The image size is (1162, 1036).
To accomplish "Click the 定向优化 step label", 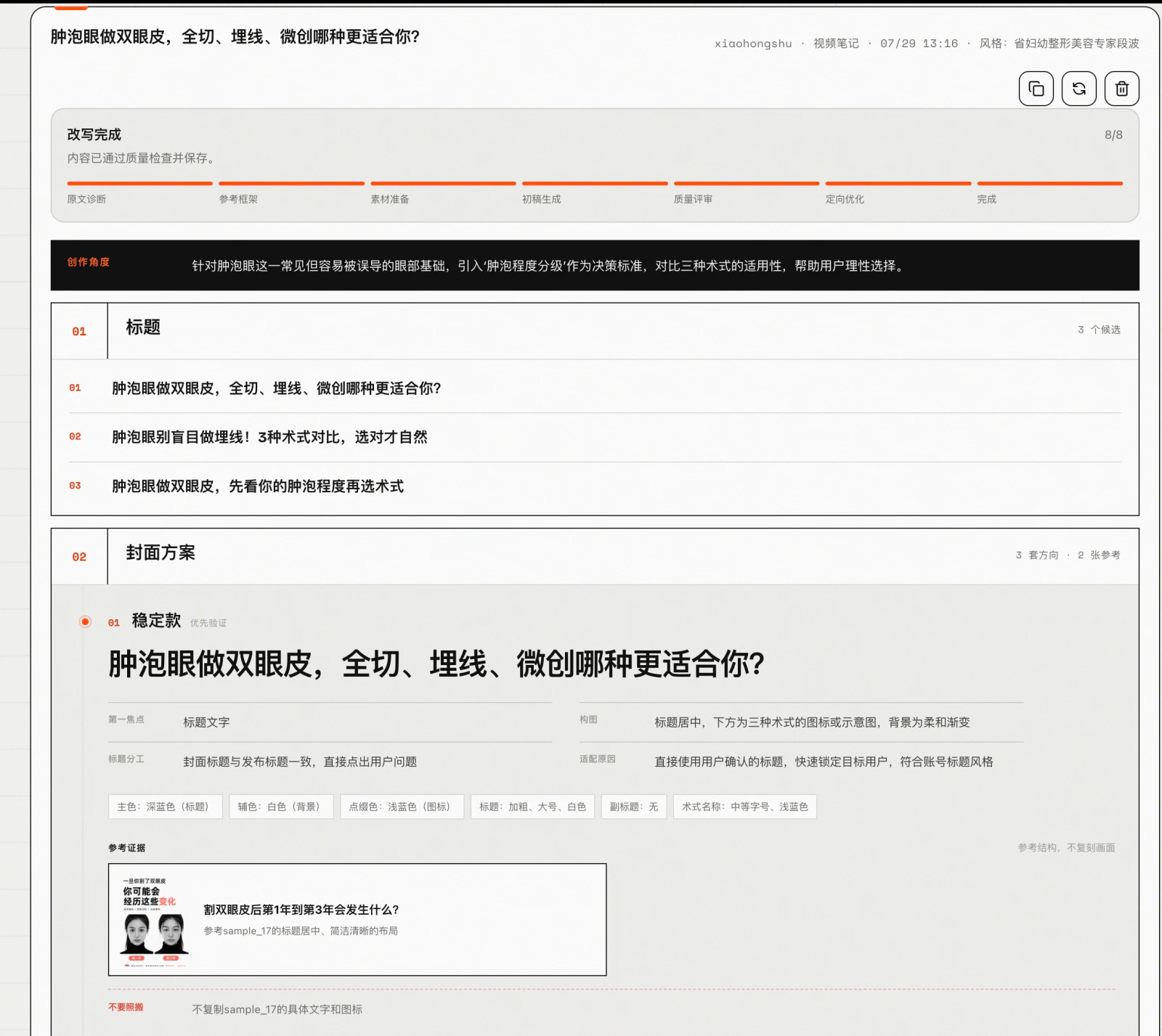I will coord(845,199).
